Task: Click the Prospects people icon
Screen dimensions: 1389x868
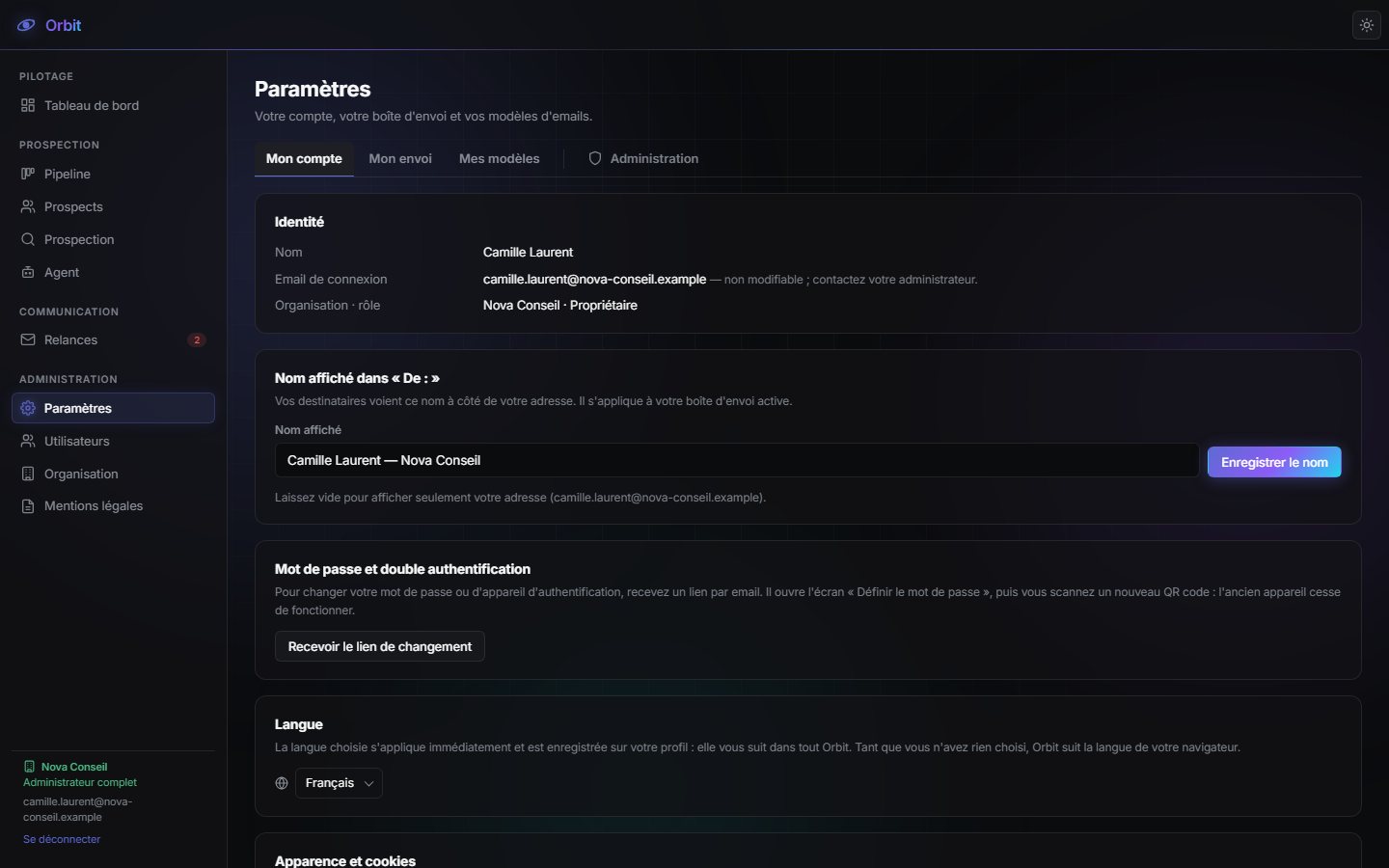Action: point(28,206)
